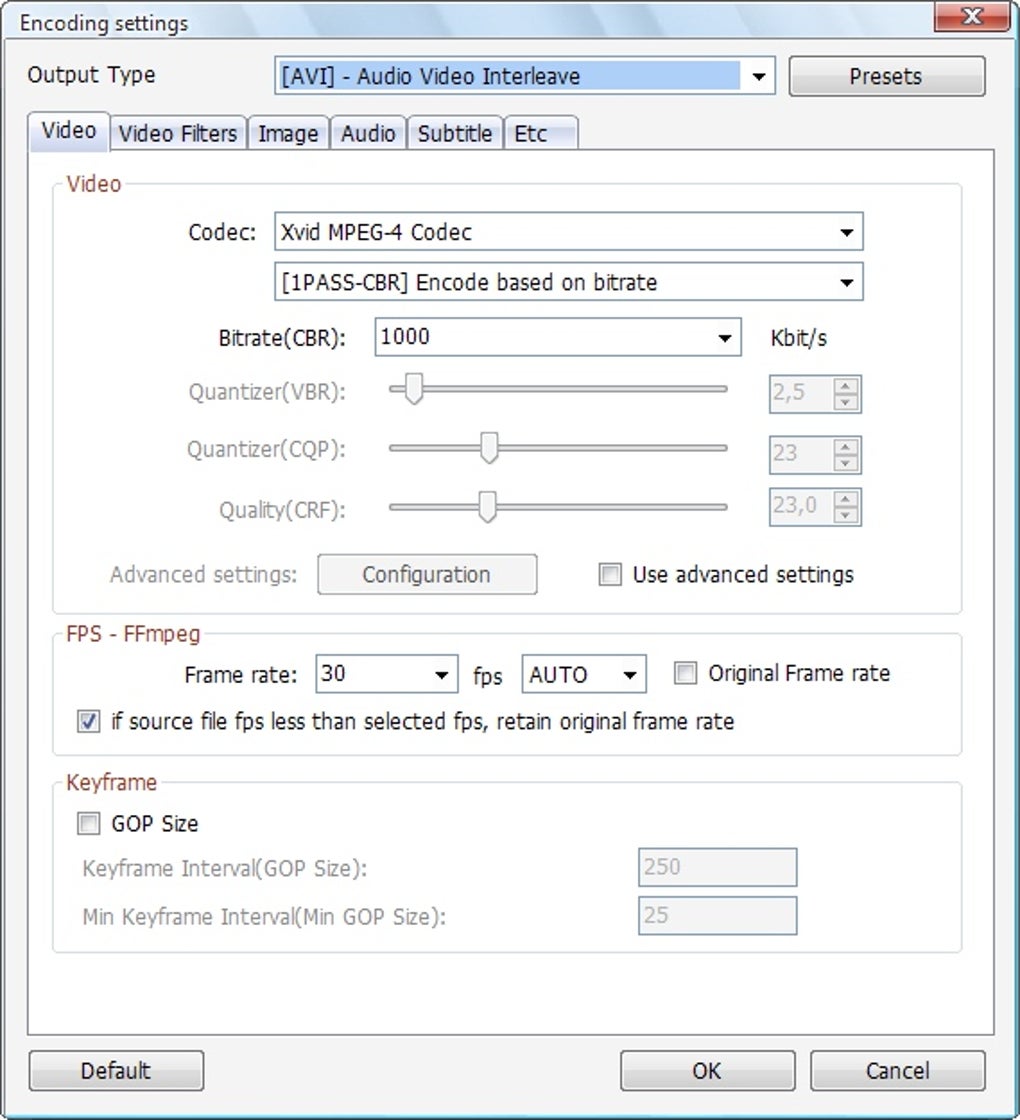Click the Quantizer(CQP) value field 23
The width and height of the screenshot is (1020, 1120).
(801, 454)
